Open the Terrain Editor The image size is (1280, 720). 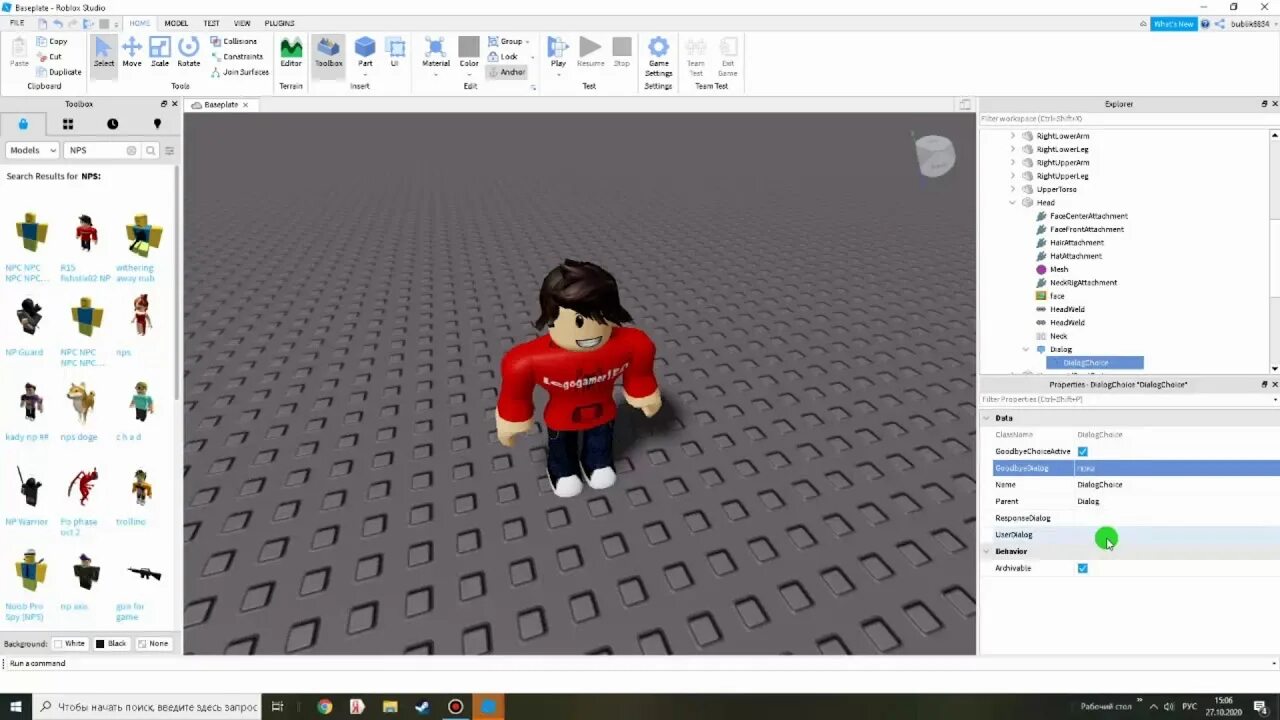click(291, 52)
